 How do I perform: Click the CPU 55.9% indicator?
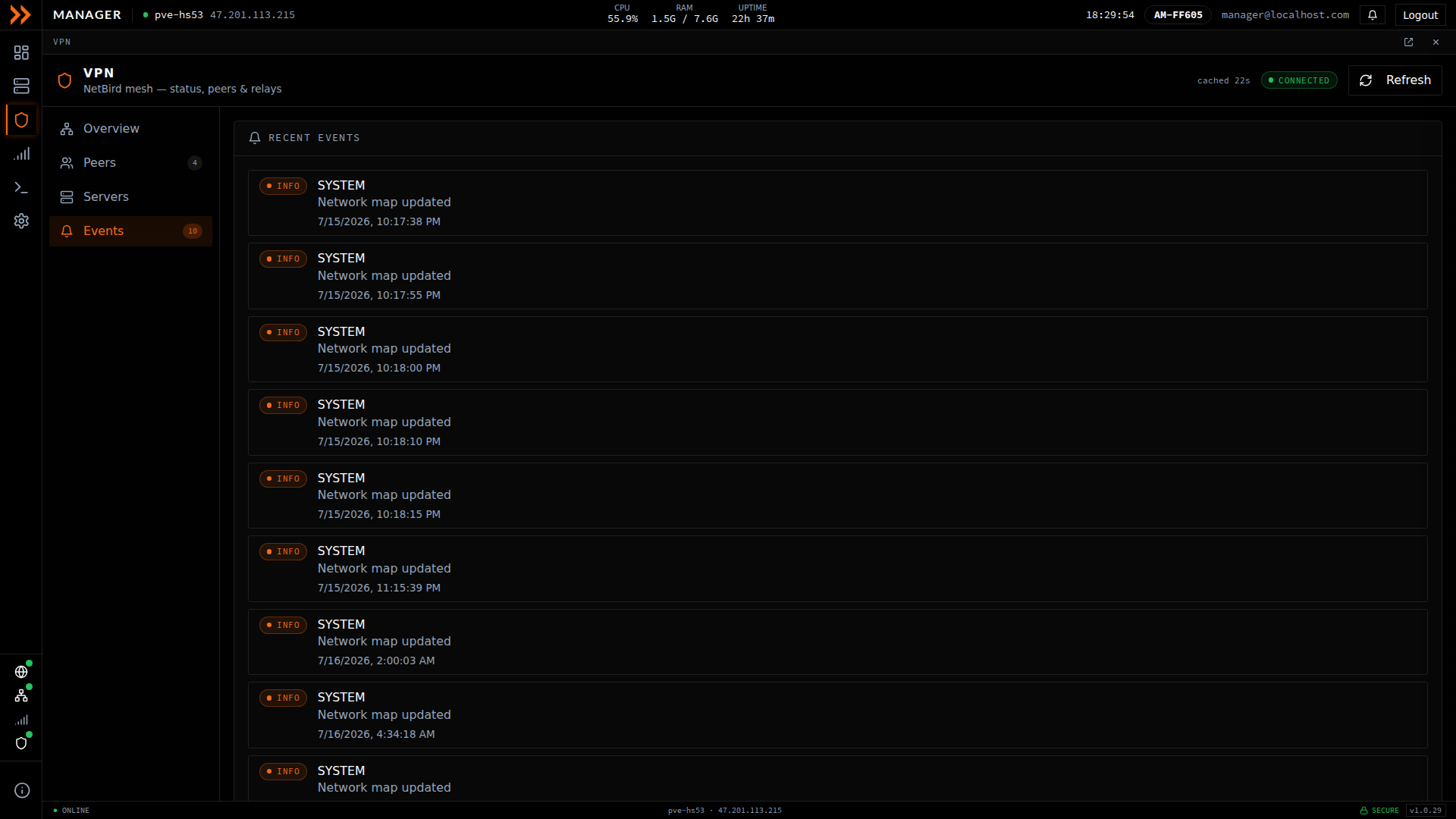click(x=623, y=14)
